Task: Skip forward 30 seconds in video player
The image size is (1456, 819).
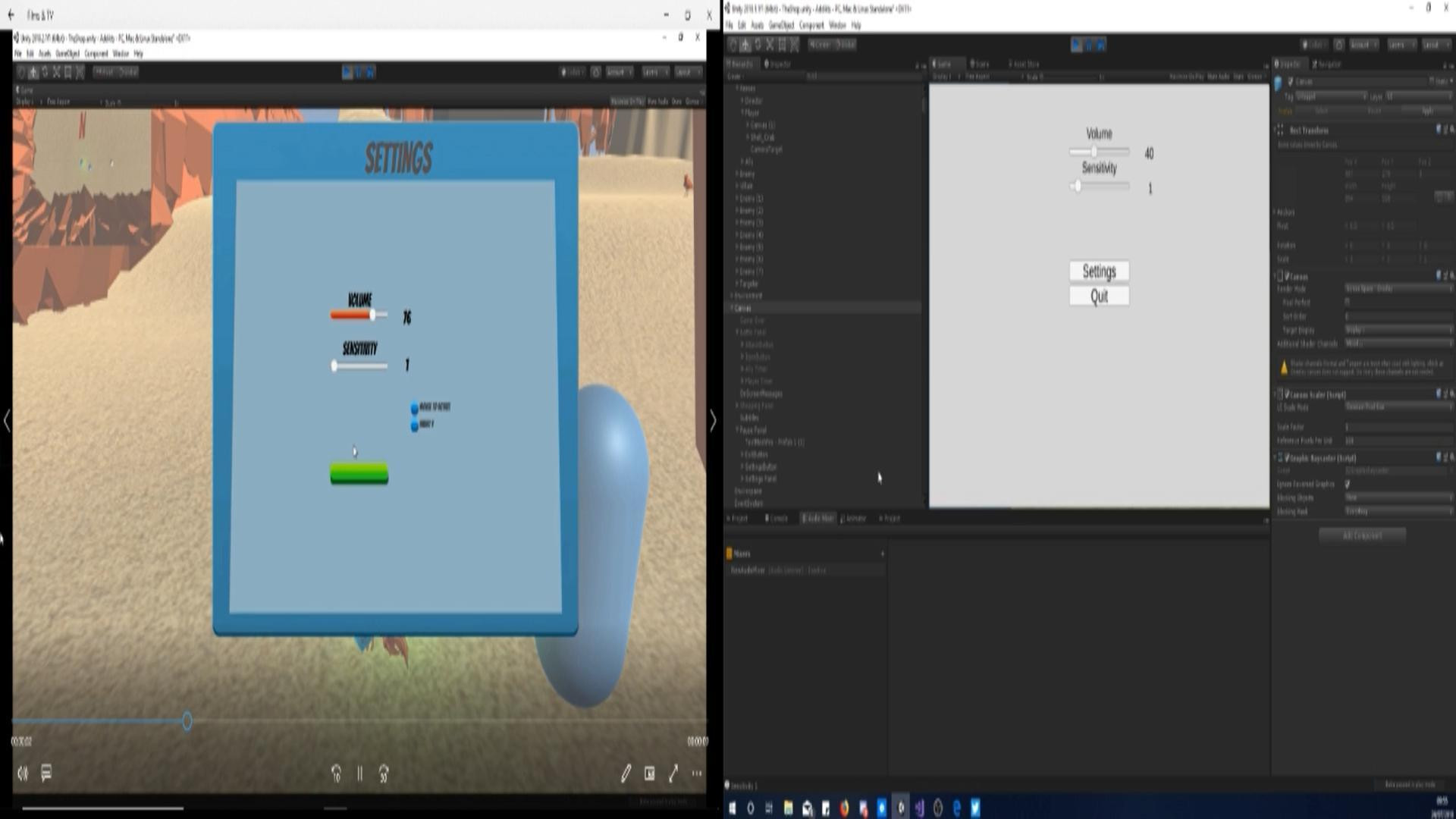Action: [384, 773]
